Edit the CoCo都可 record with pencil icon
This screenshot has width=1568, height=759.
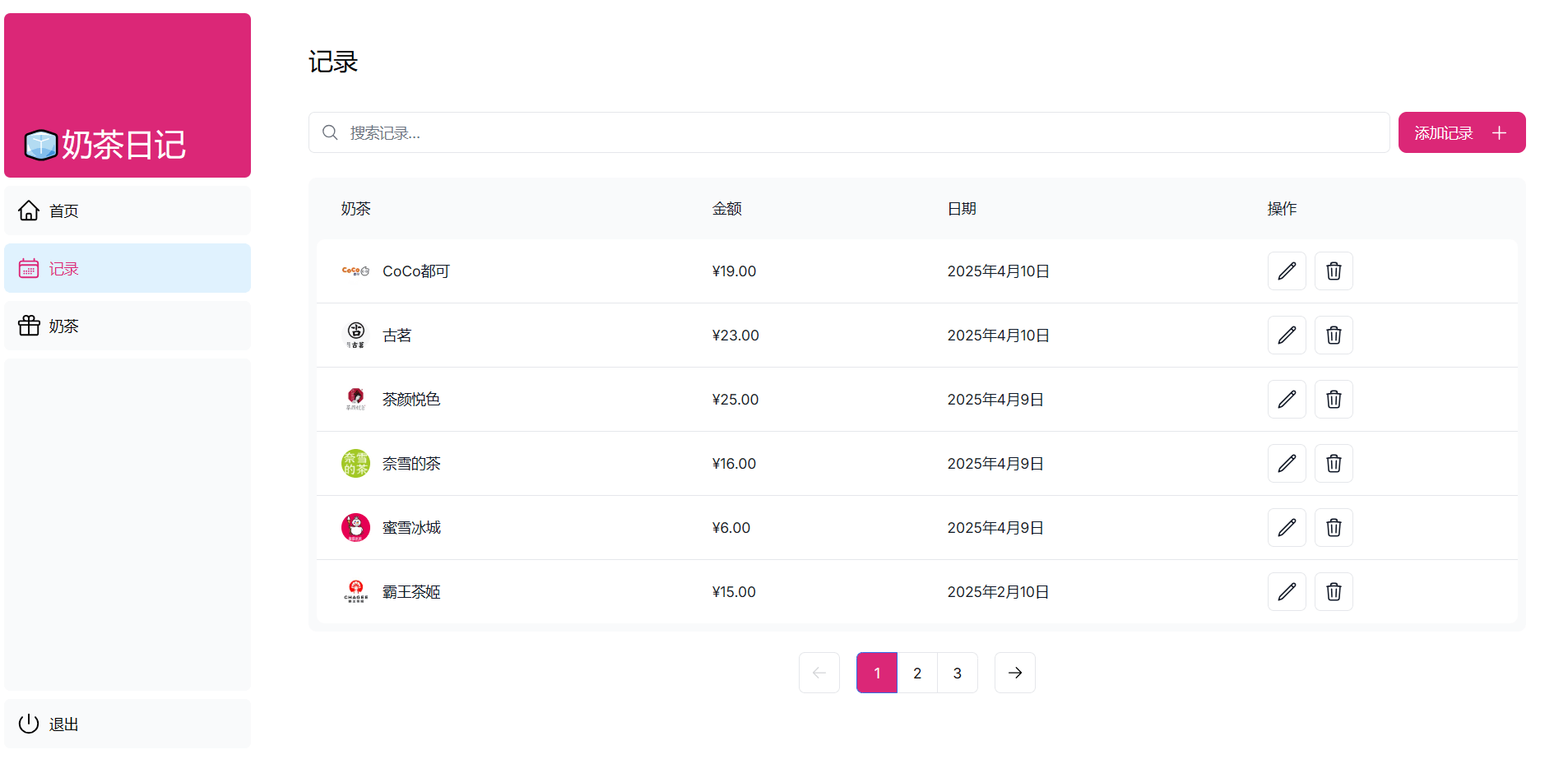tap(1287, 271)
